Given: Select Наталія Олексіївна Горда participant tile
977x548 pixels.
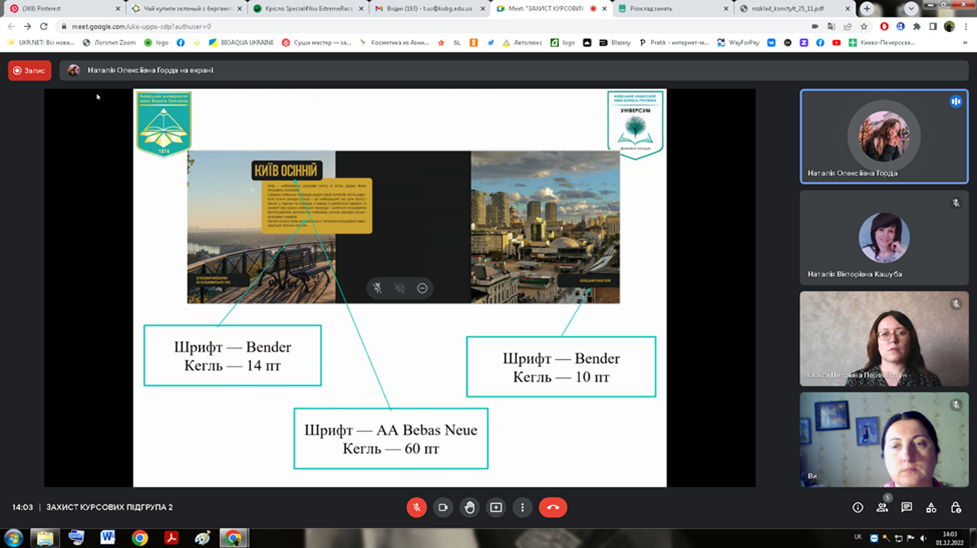Looking at the screenshot, I should point(884,137).
